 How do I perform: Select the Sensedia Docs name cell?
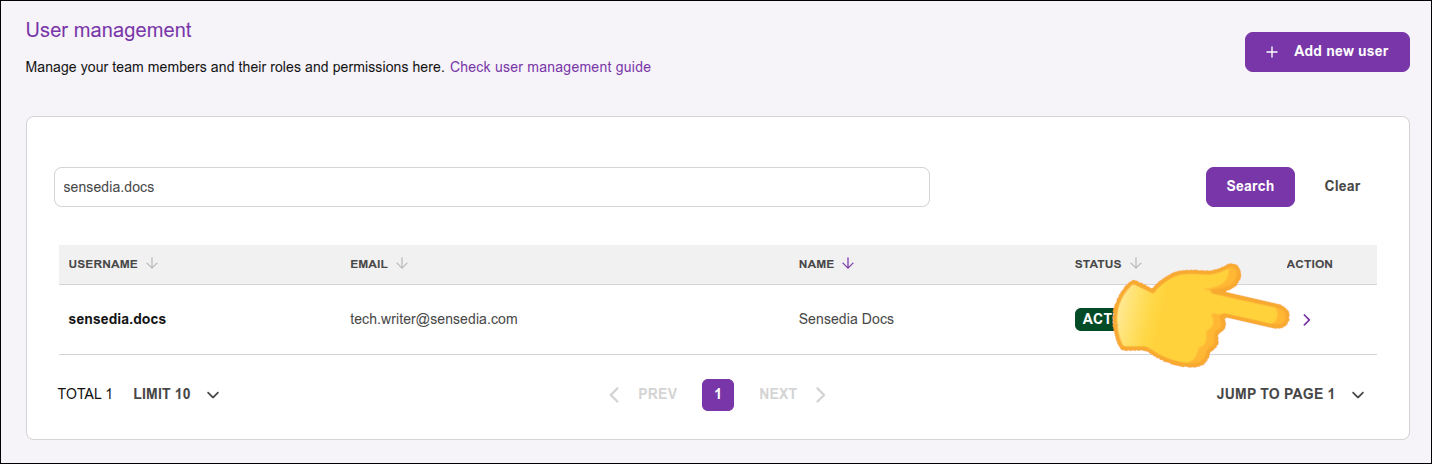[x=846, y=320]
